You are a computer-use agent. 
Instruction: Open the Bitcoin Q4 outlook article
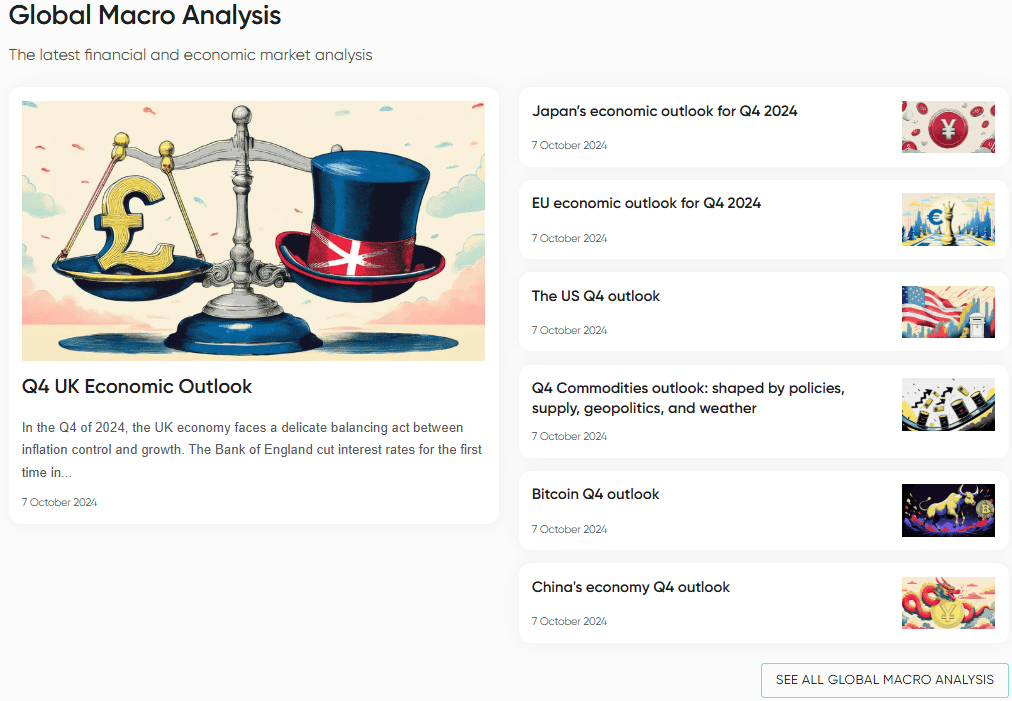point(596,494)
